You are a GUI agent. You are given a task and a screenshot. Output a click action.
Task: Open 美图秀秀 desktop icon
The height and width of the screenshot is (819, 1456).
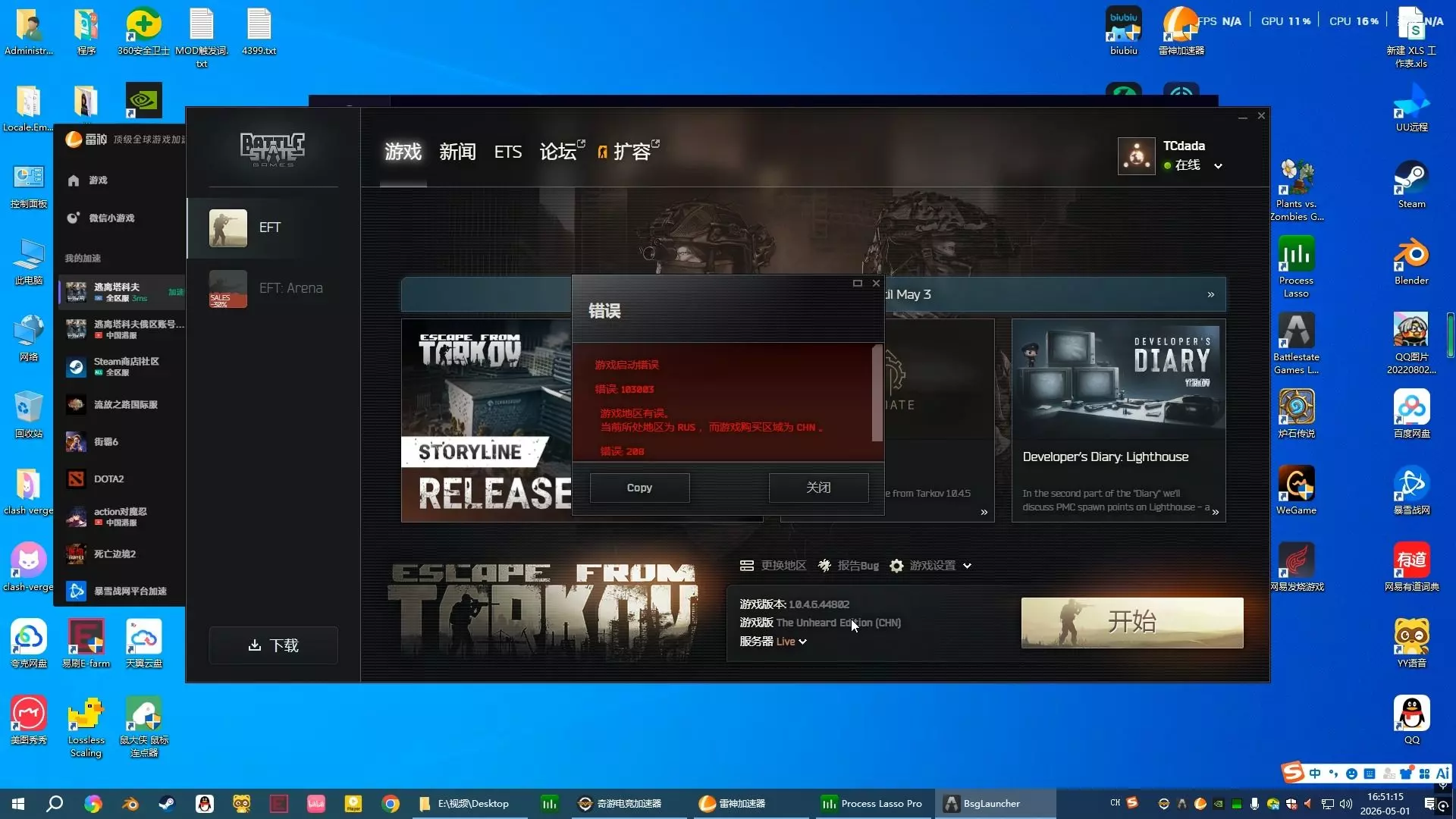(28, 720)
